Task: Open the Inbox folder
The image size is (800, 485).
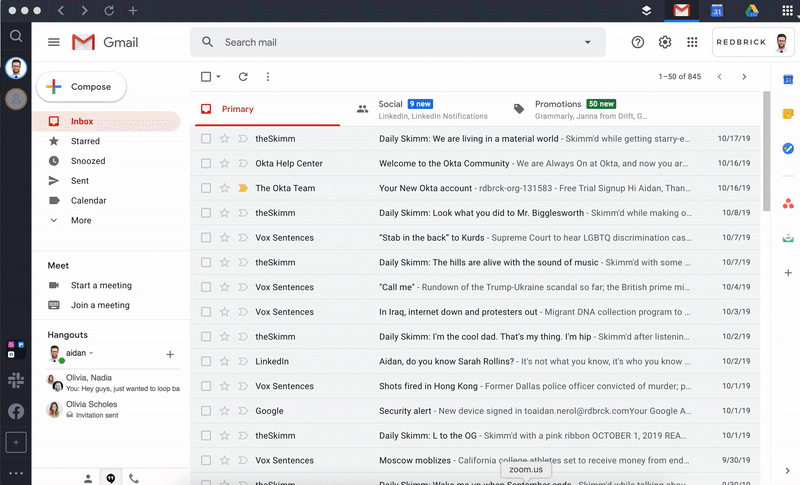Action: pos(106,121)
